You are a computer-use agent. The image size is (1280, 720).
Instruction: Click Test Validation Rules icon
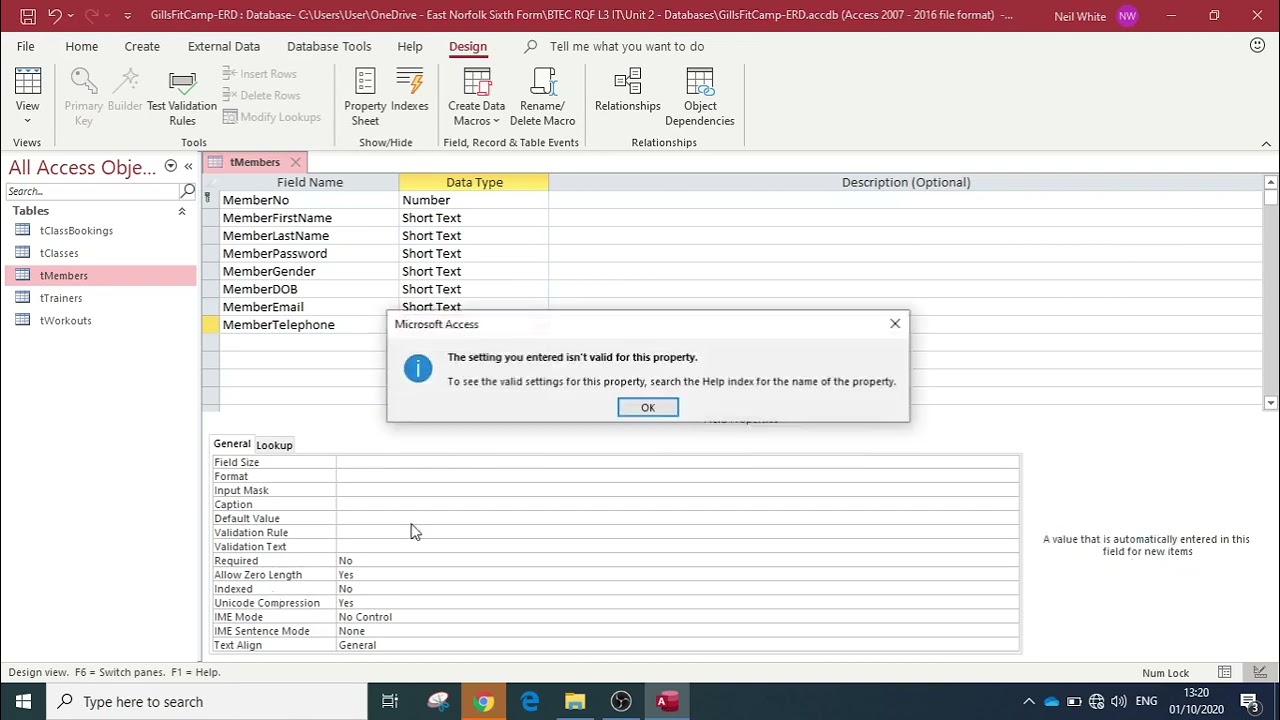tap(182, 98)
